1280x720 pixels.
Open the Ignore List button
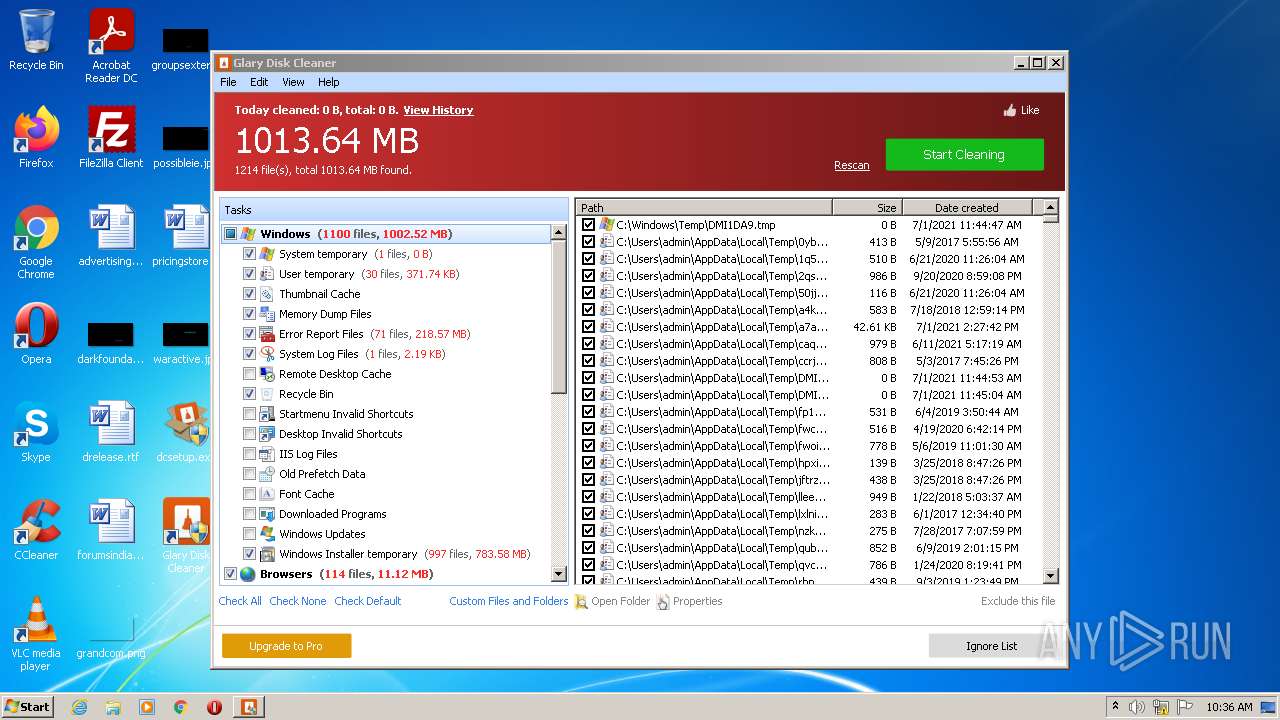(x=991, y=646)
